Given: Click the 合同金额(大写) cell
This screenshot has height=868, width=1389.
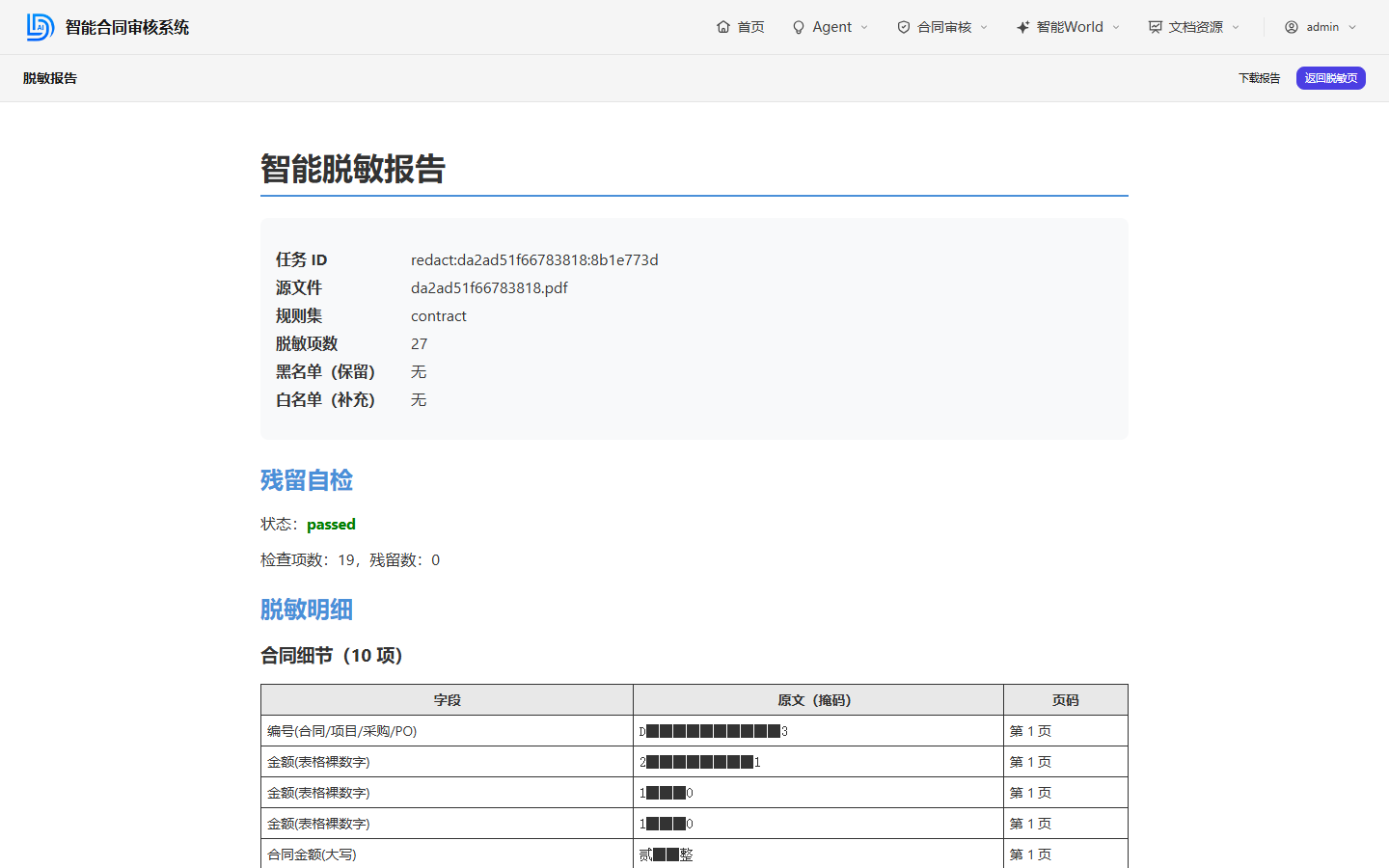Looking at the screenshot, I should click(448, 854).
